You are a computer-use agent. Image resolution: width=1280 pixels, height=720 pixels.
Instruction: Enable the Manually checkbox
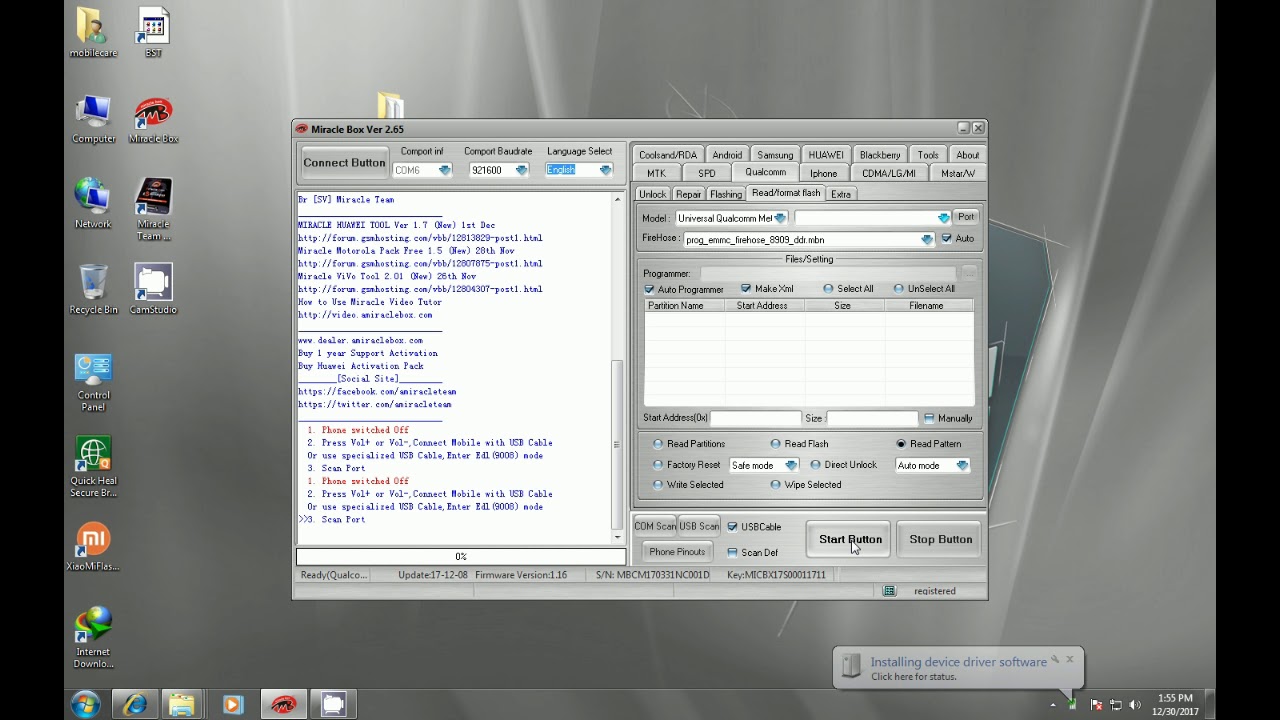click(x=929, y=418)
